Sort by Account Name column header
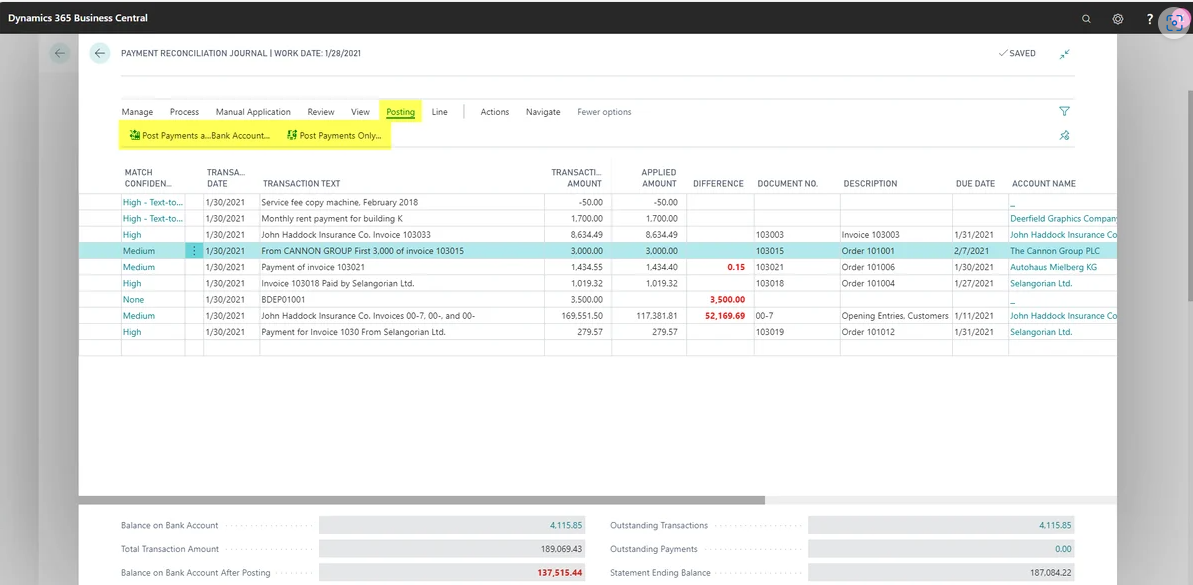Viewport: 1193px width, 585px height. click(x=1044, y=183)
